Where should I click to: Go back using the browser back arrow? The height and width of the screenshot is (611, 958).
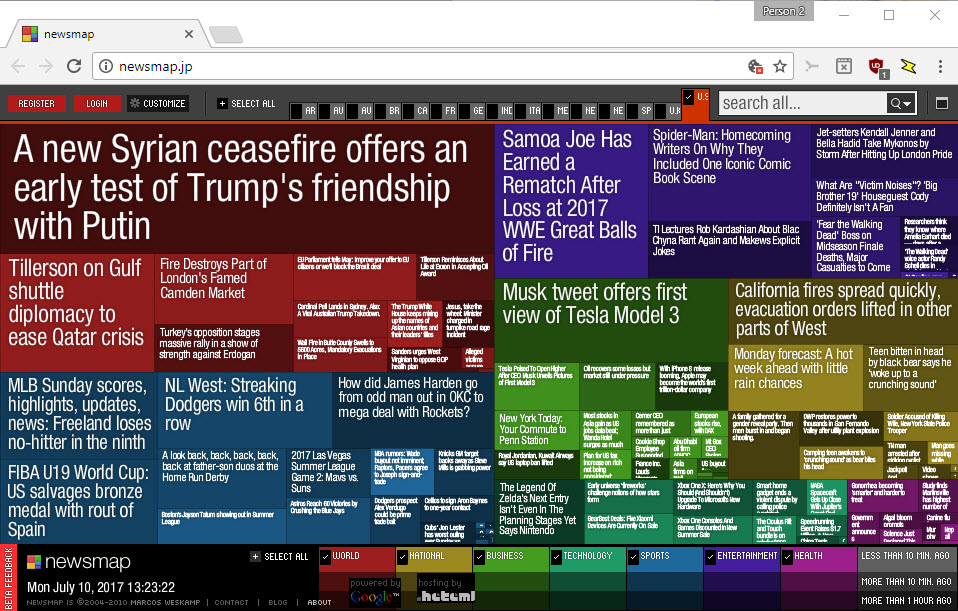18,66
